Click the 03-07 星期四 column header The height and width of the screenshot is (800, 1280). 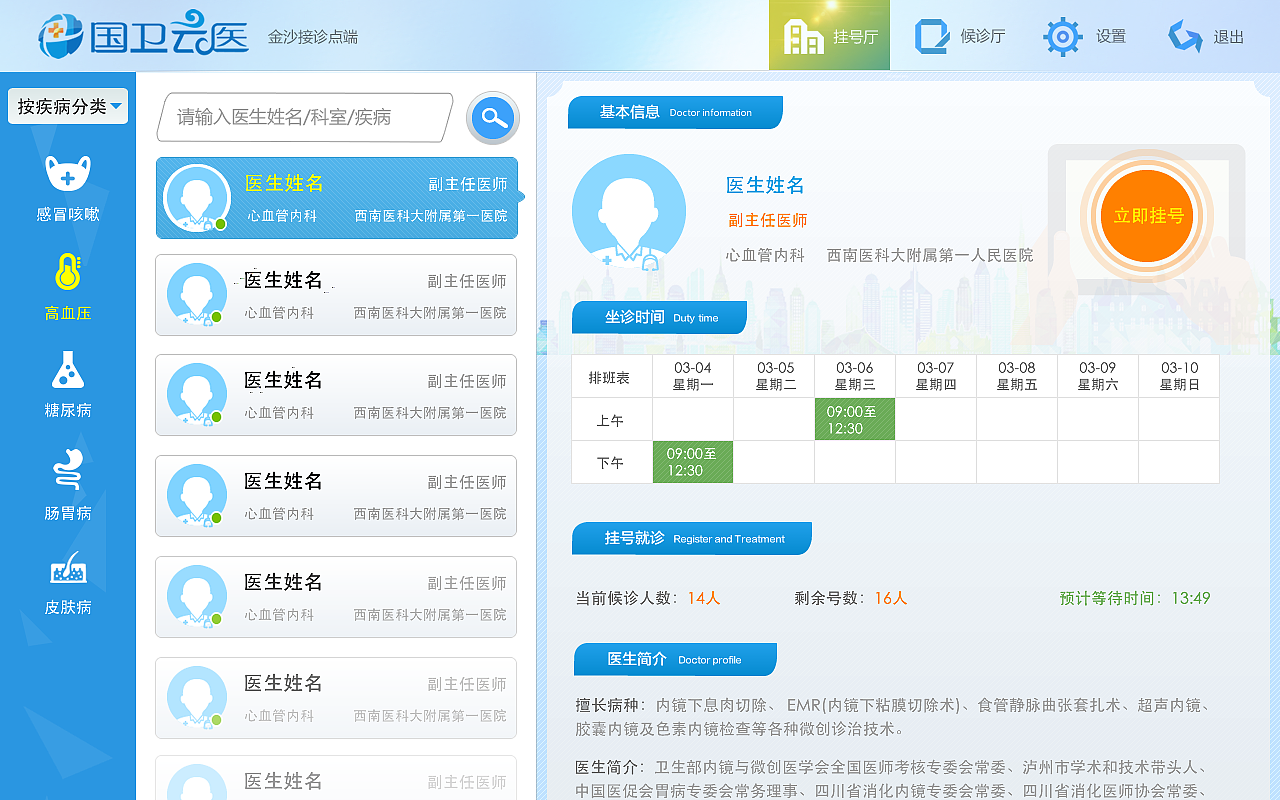935,376
